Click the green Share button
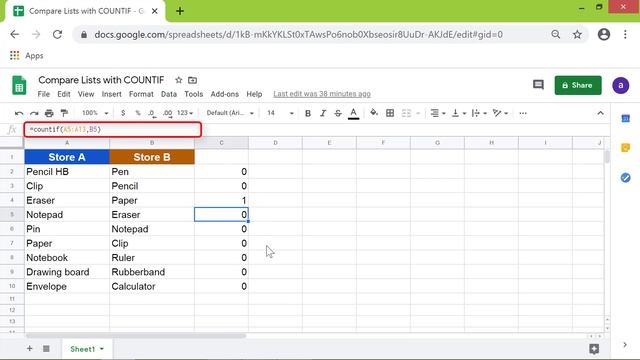640x360 pixels. pos(578,85)
